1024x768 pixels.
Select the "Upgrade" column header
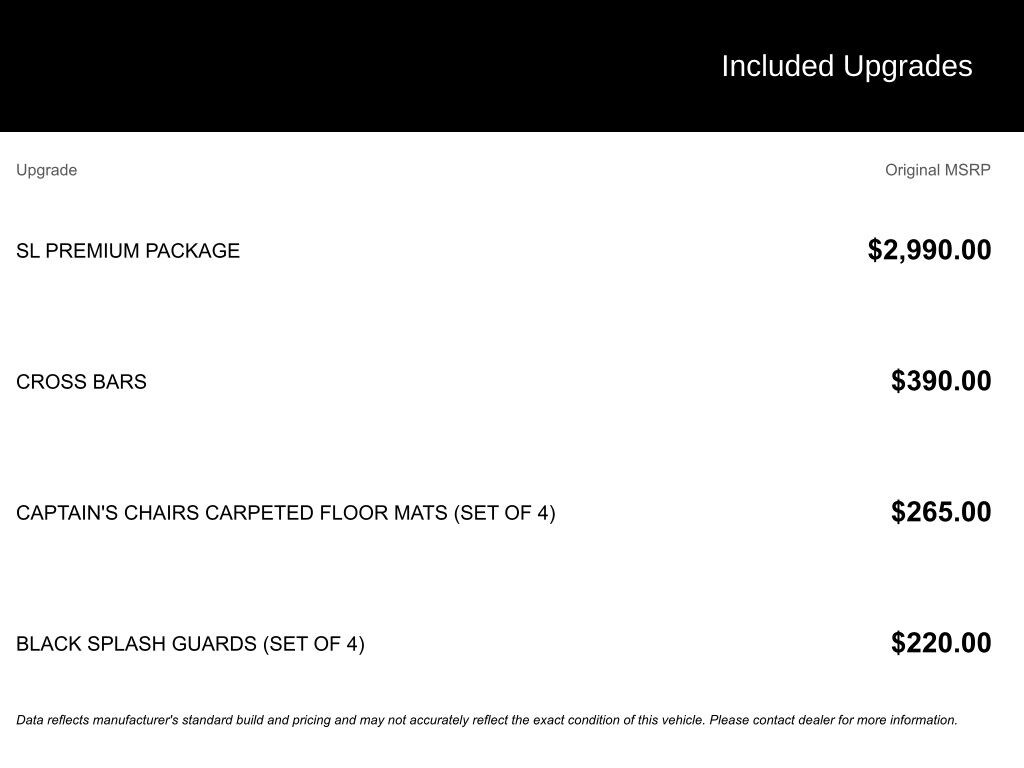point(46,170)
